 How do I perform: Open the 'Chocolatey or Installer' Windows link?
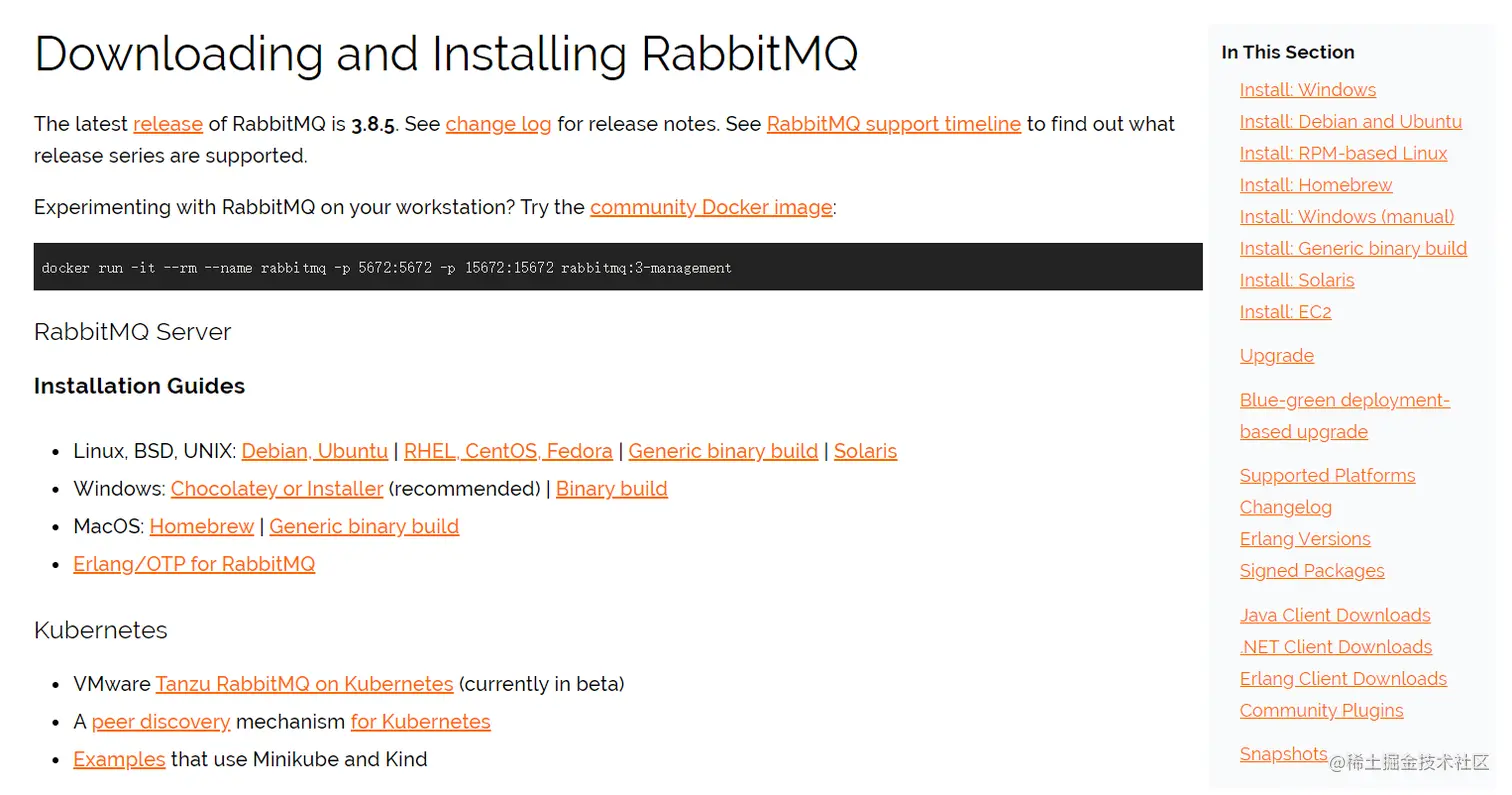(277, 489)
